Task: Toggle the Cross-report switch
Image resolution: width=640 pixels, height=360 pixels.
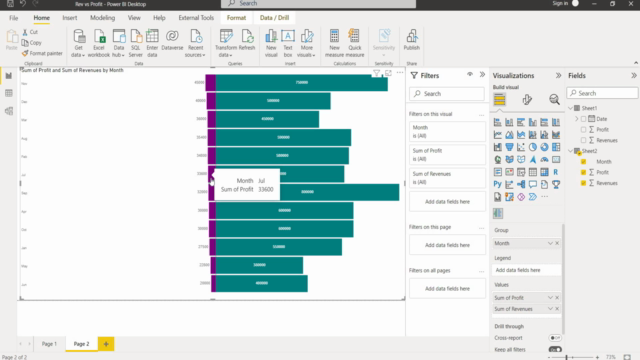Action: (555, 338)
